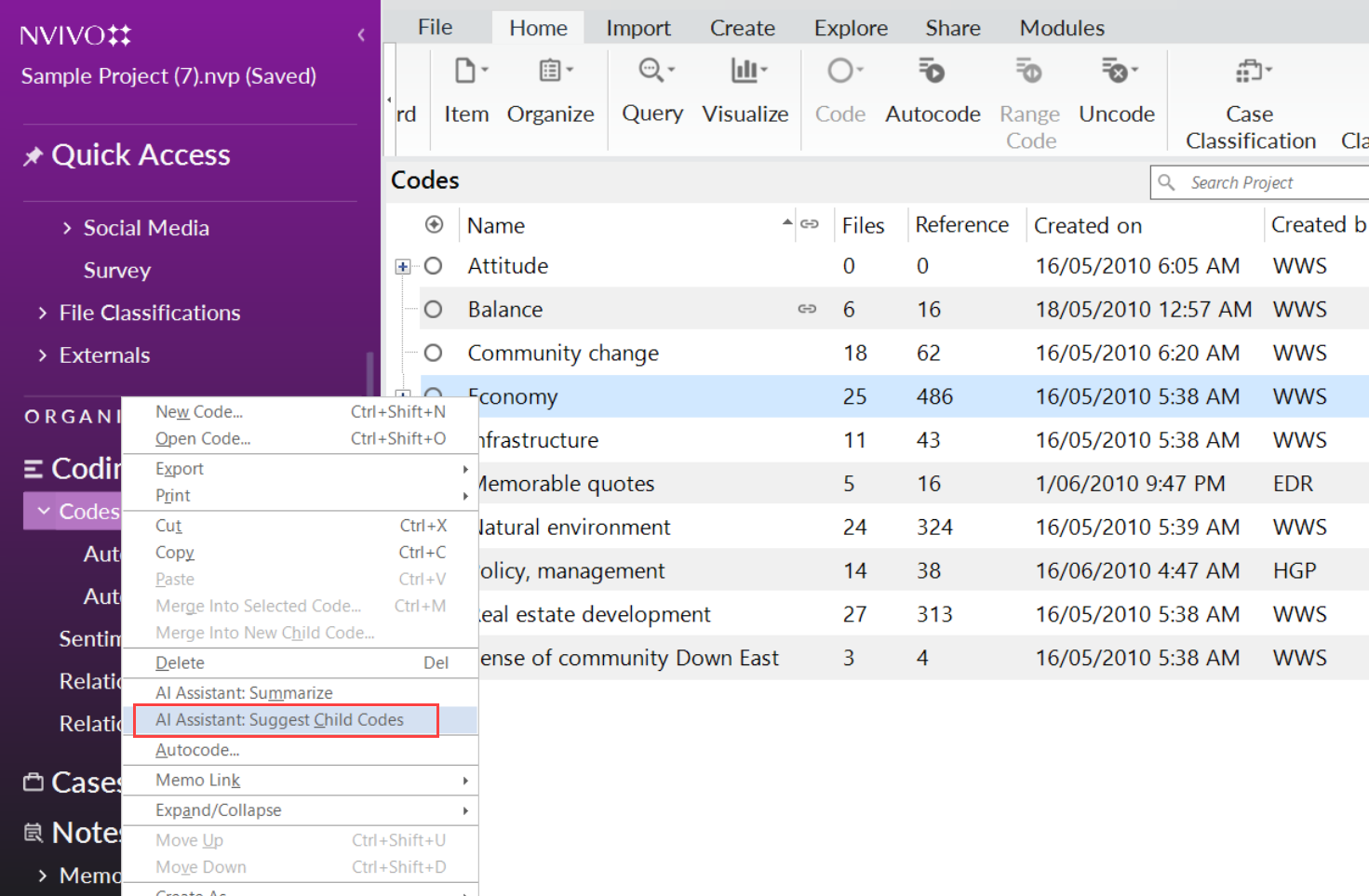Switch to the Import ribbon tab
The height and width of the screenshot is (896, 1369).
click(638, 28)
